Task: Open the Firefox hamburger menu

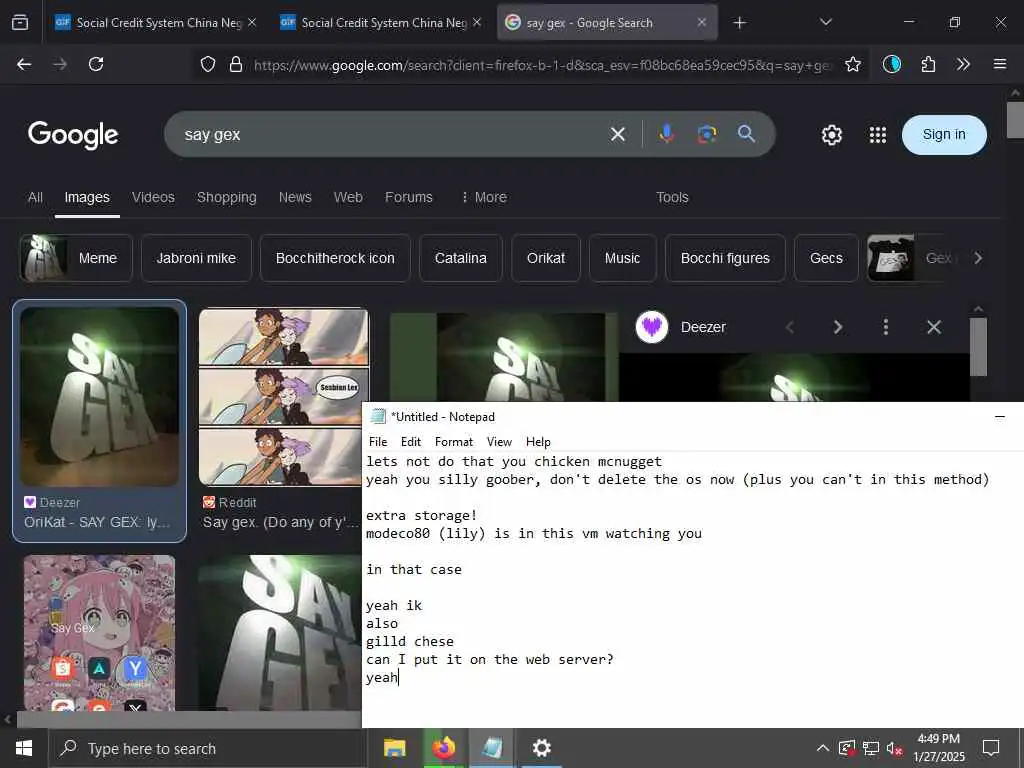Action: click(x=999, y=64)
